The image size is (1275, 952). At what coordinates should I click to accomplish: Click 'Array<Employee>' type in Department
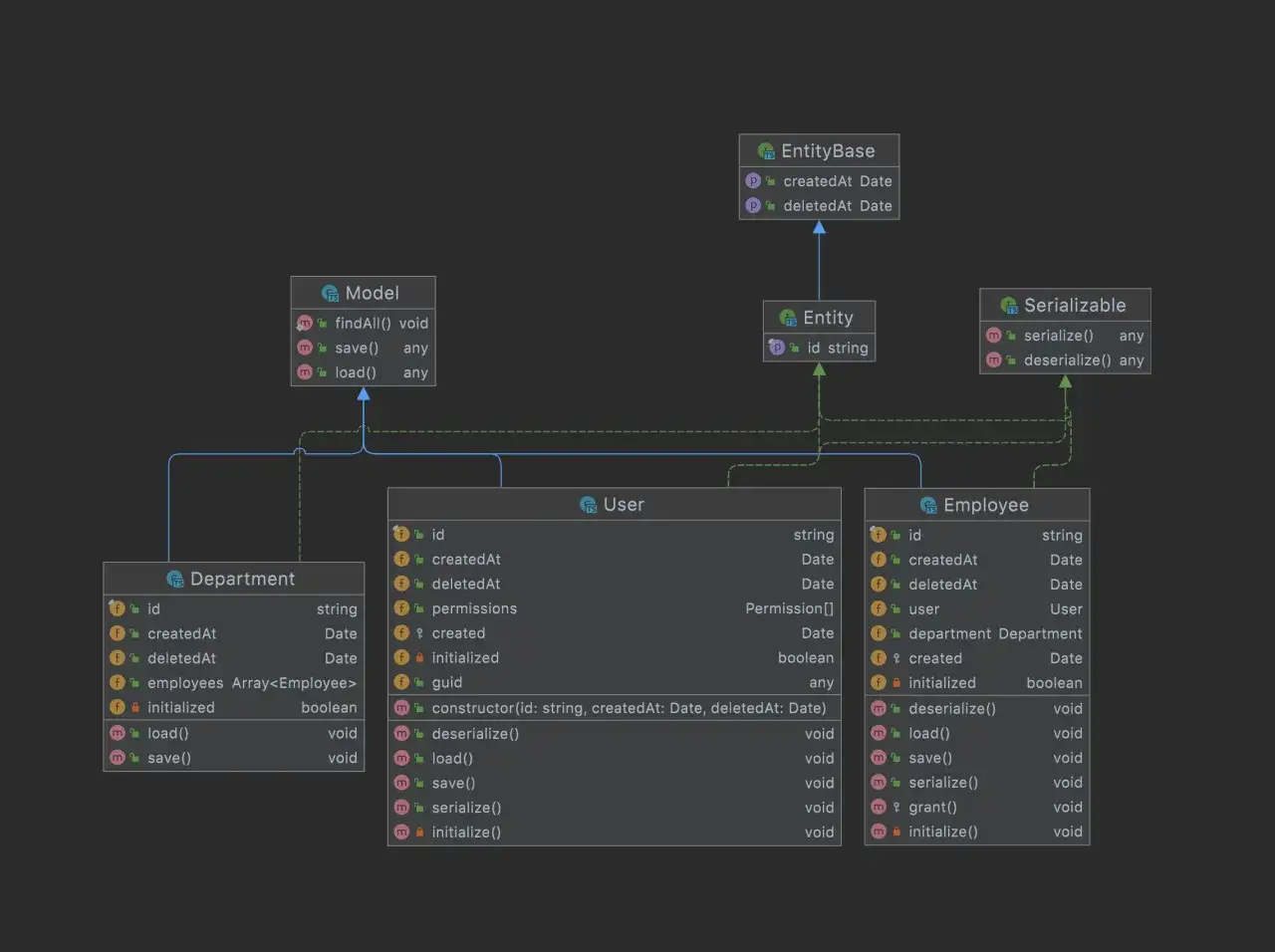click(x=294, y=683)
